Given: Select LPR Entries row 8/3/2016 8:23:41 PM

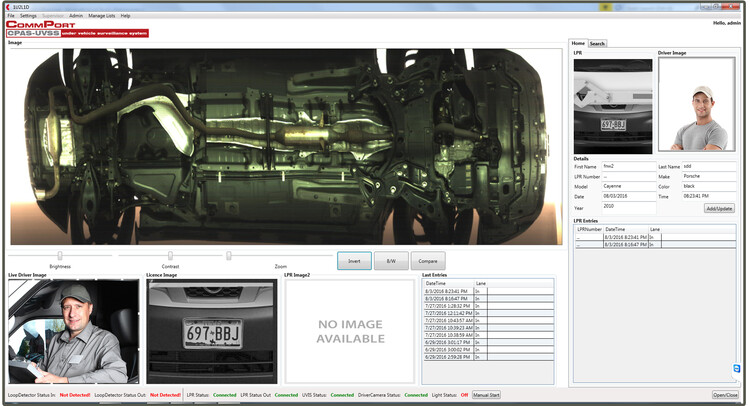Looking at the screenshot, I should pyautogui.click(x=655, y=237).
